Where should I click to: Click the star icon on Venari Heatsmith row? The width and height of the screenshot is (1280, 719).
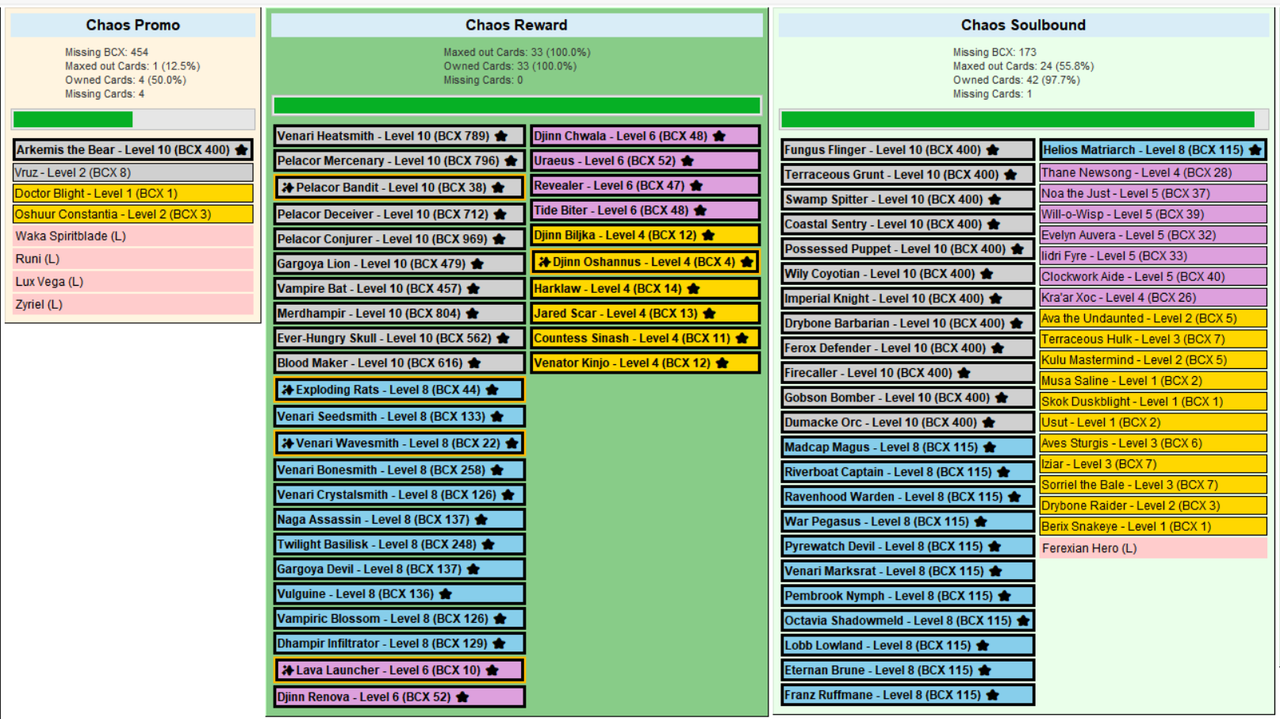(x=501, y=136)
